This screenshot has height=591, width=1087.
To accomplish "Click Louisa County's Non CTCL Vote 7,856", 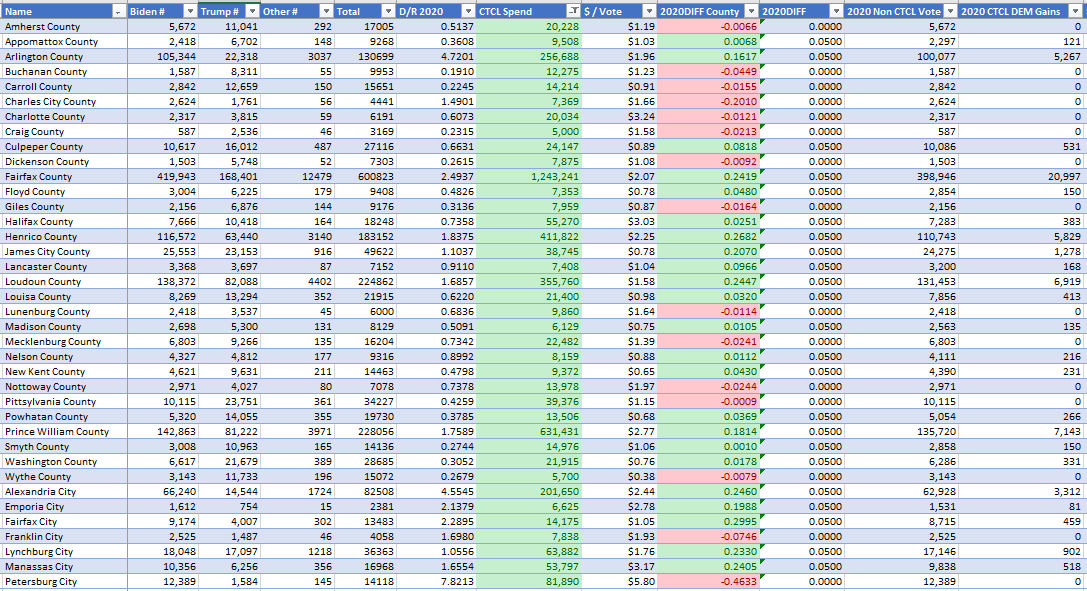I will click(x=901, y=297).
